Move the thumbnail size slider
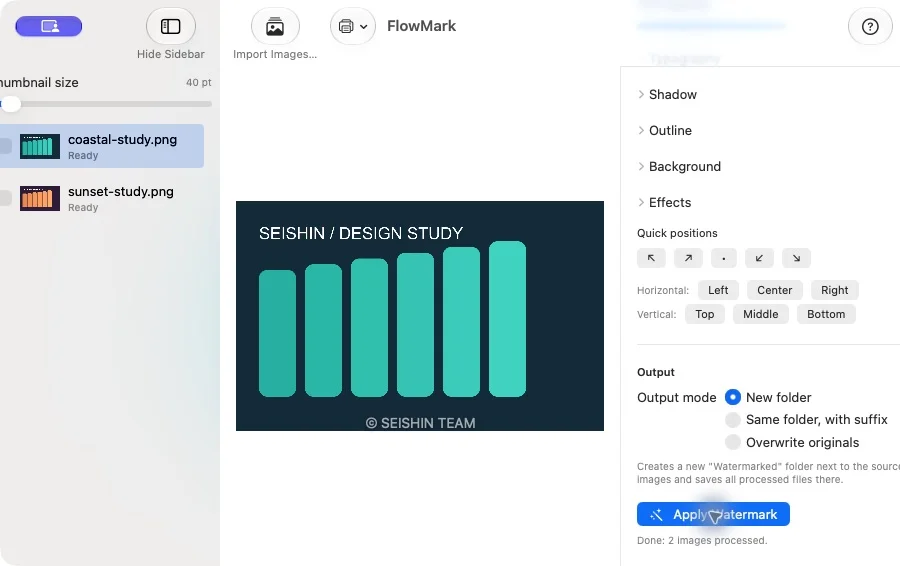This screenshot has width=900, height=566. pyautogui.click(x=10, y=104)
